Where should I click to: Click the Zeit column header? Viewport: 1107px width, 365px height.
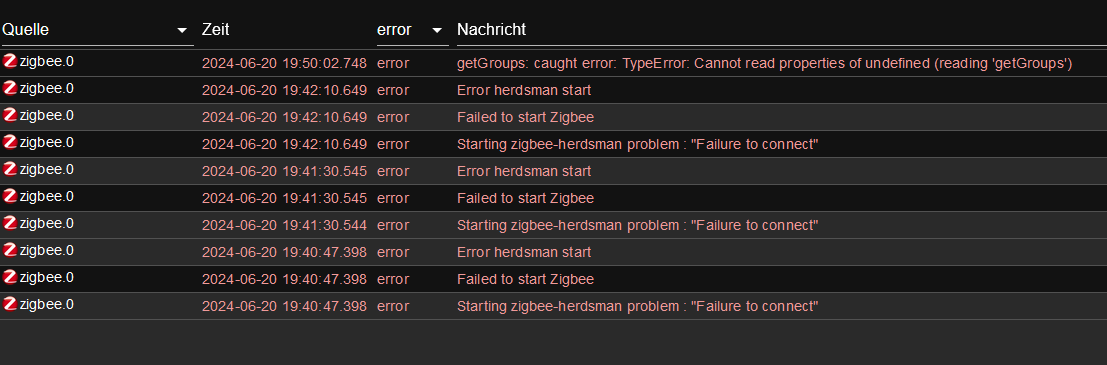click(x=216, y=30)
